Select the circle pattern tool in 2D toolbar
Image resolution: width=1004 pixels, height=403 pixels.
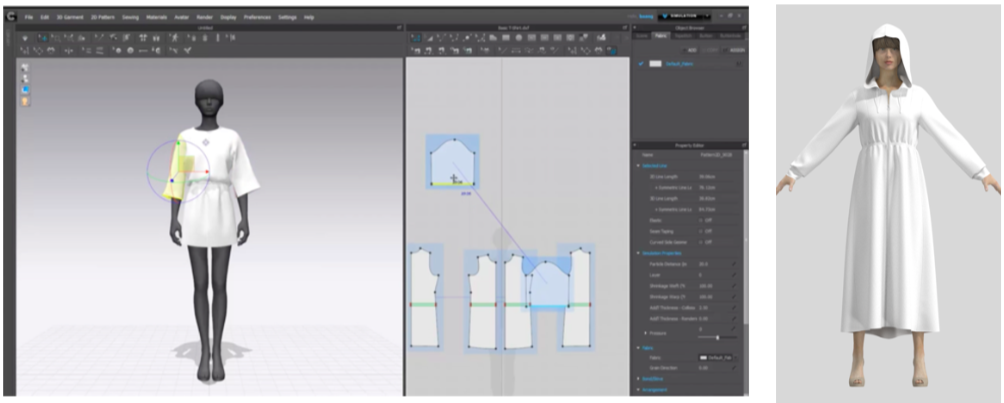pos(518,38)
